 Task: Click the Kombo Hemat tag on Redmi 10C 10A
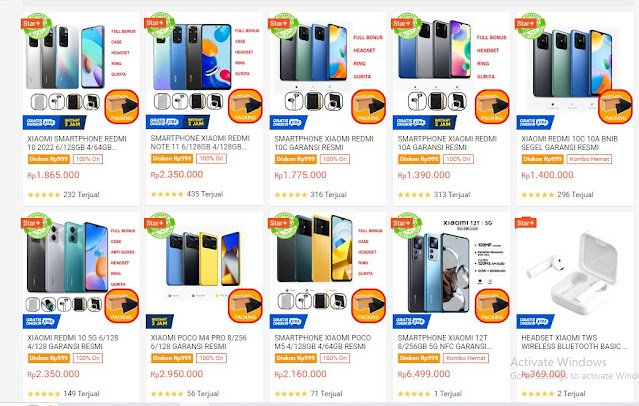pos(589,159)
